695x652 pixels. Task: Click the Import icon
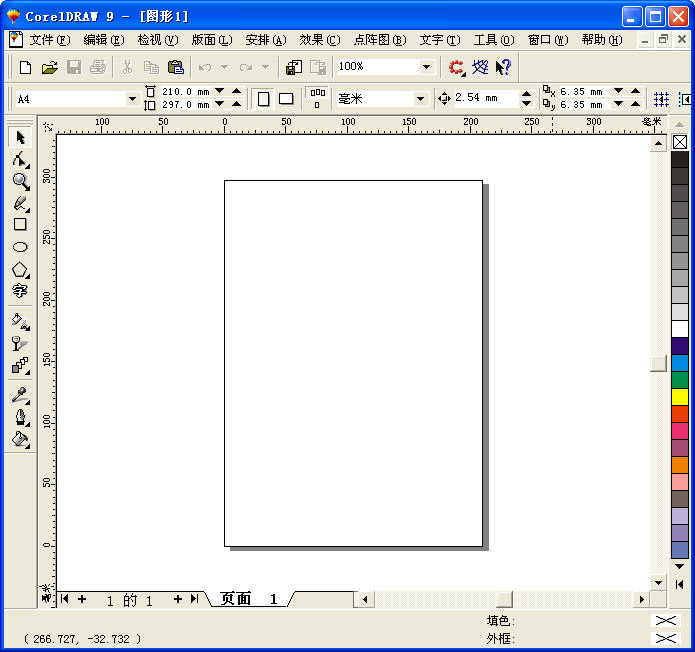pyautogui.click(x=294, y=67)
